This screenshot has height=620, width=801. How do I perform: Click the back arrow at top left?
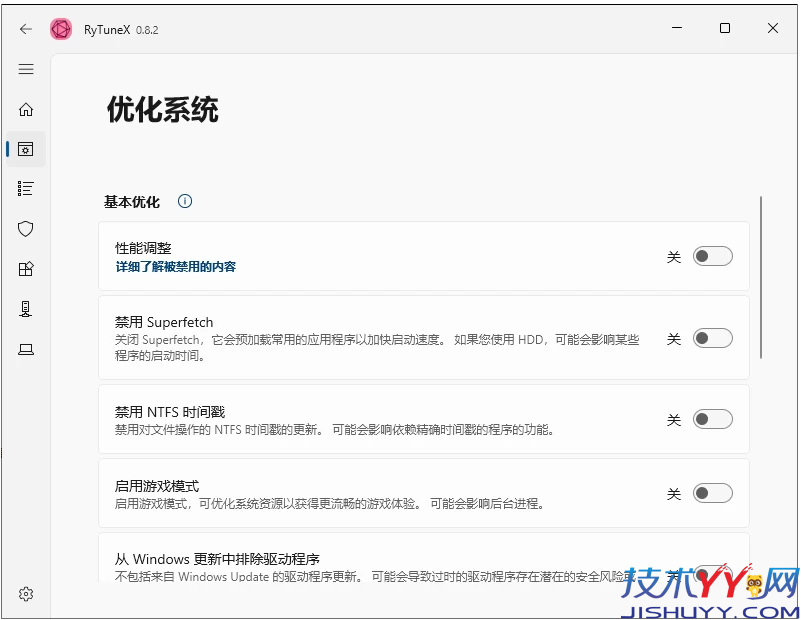[26, 29]
